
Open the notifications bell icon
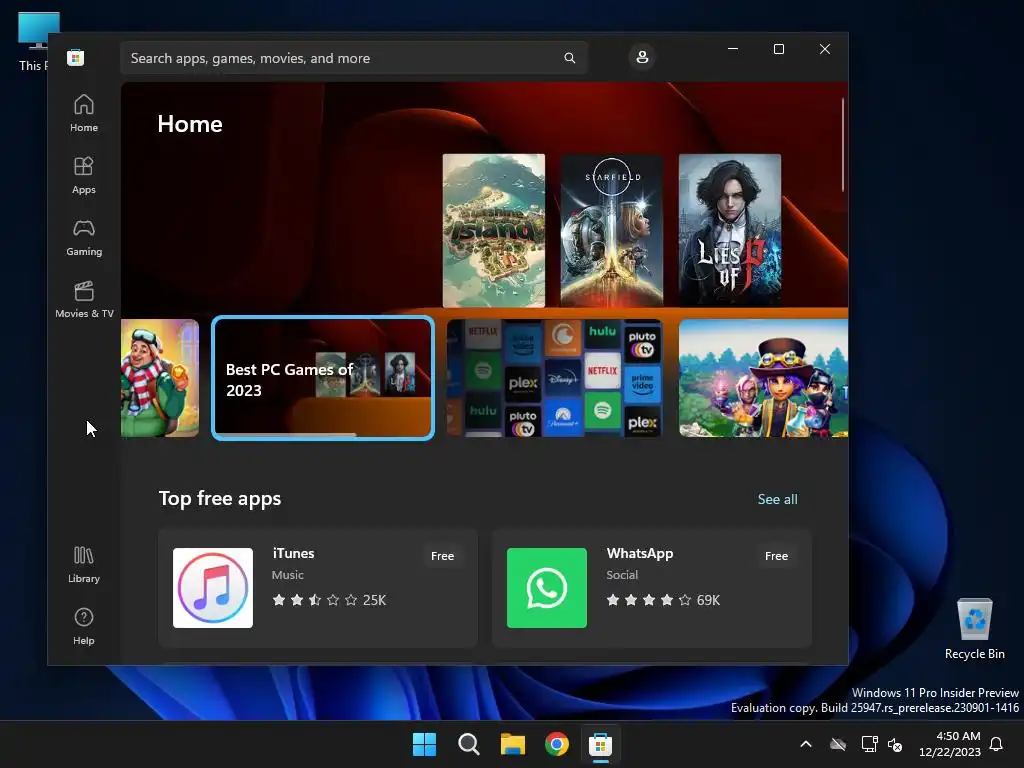point(997,744)
